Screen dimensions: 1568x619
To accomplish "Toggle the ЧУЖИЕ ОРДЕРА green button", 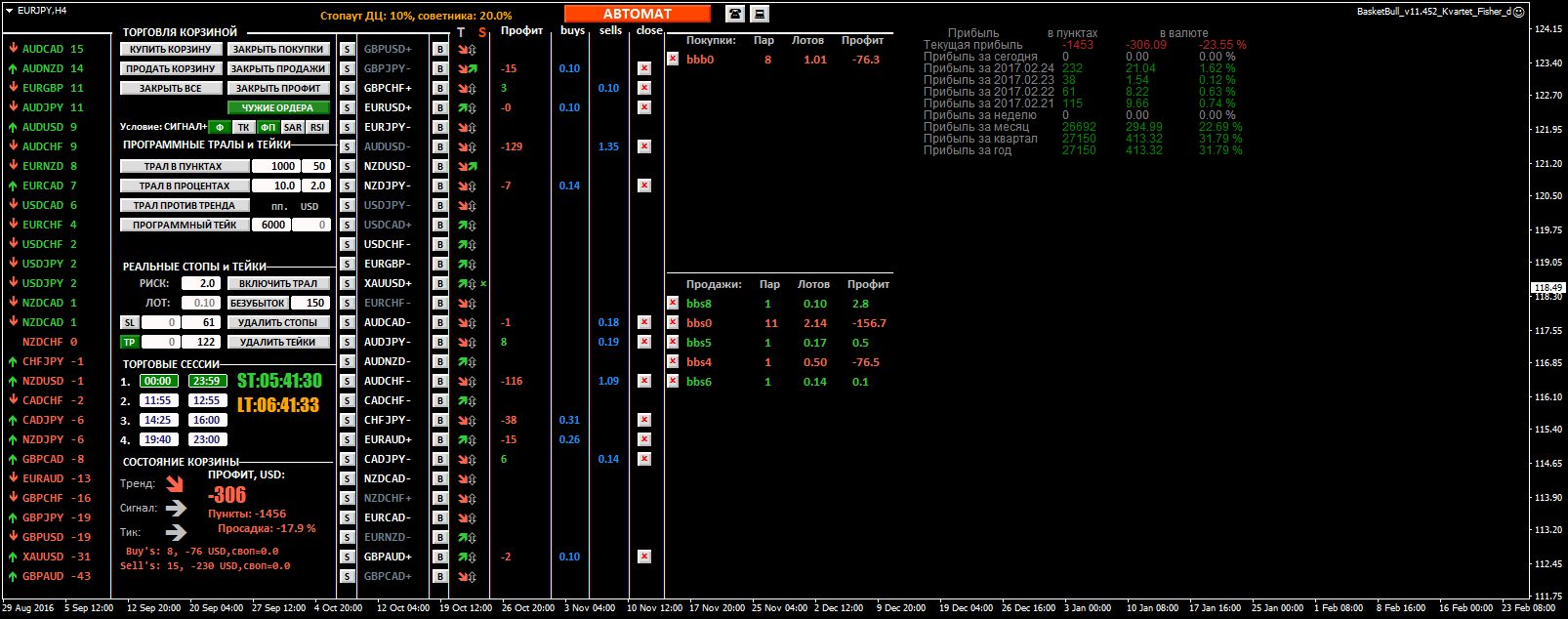I will [278, 107].
